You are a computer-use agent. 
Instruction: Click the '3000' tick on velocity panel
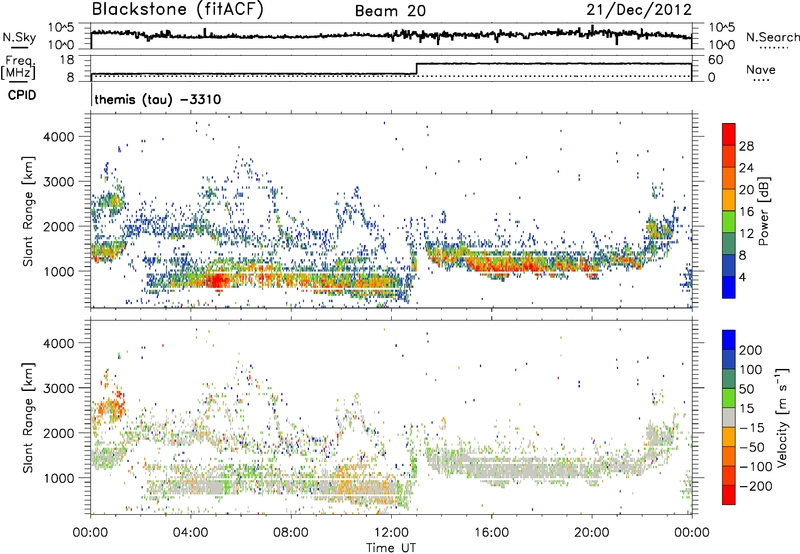[58, 388]
